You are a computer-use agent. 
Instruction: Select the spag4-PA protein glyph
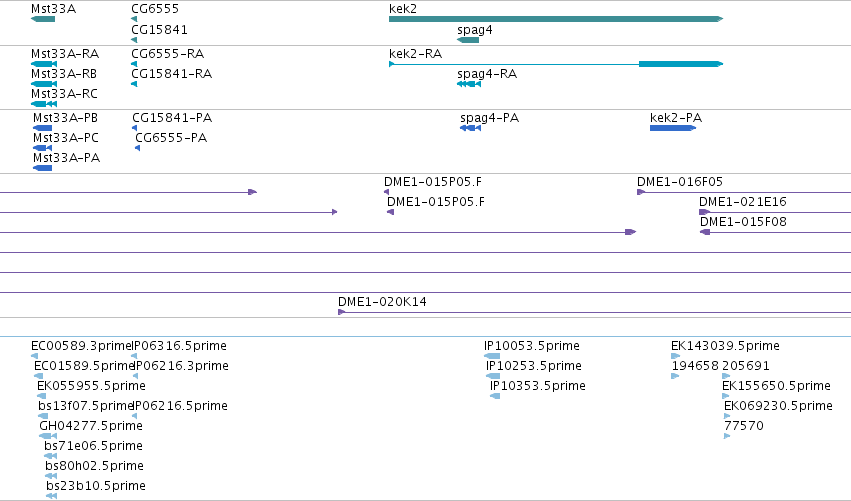(471, 128)
